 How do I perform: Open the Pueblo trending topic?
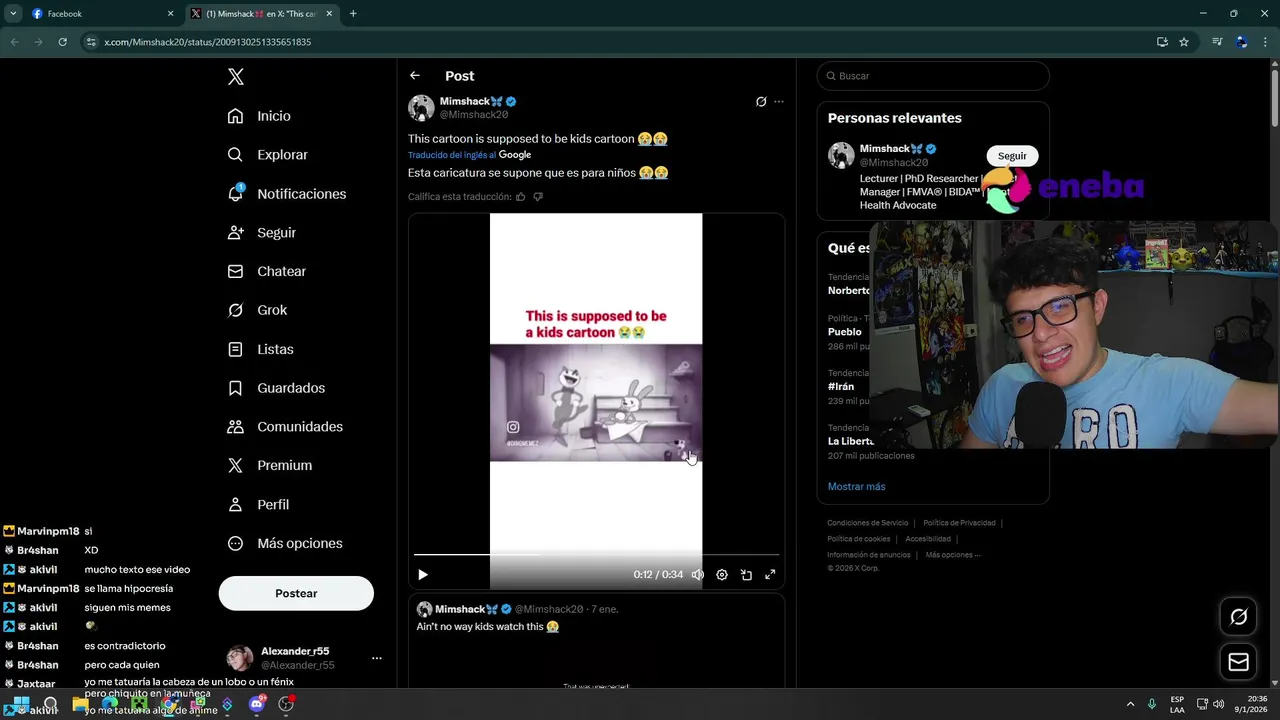tap(845, 332)
